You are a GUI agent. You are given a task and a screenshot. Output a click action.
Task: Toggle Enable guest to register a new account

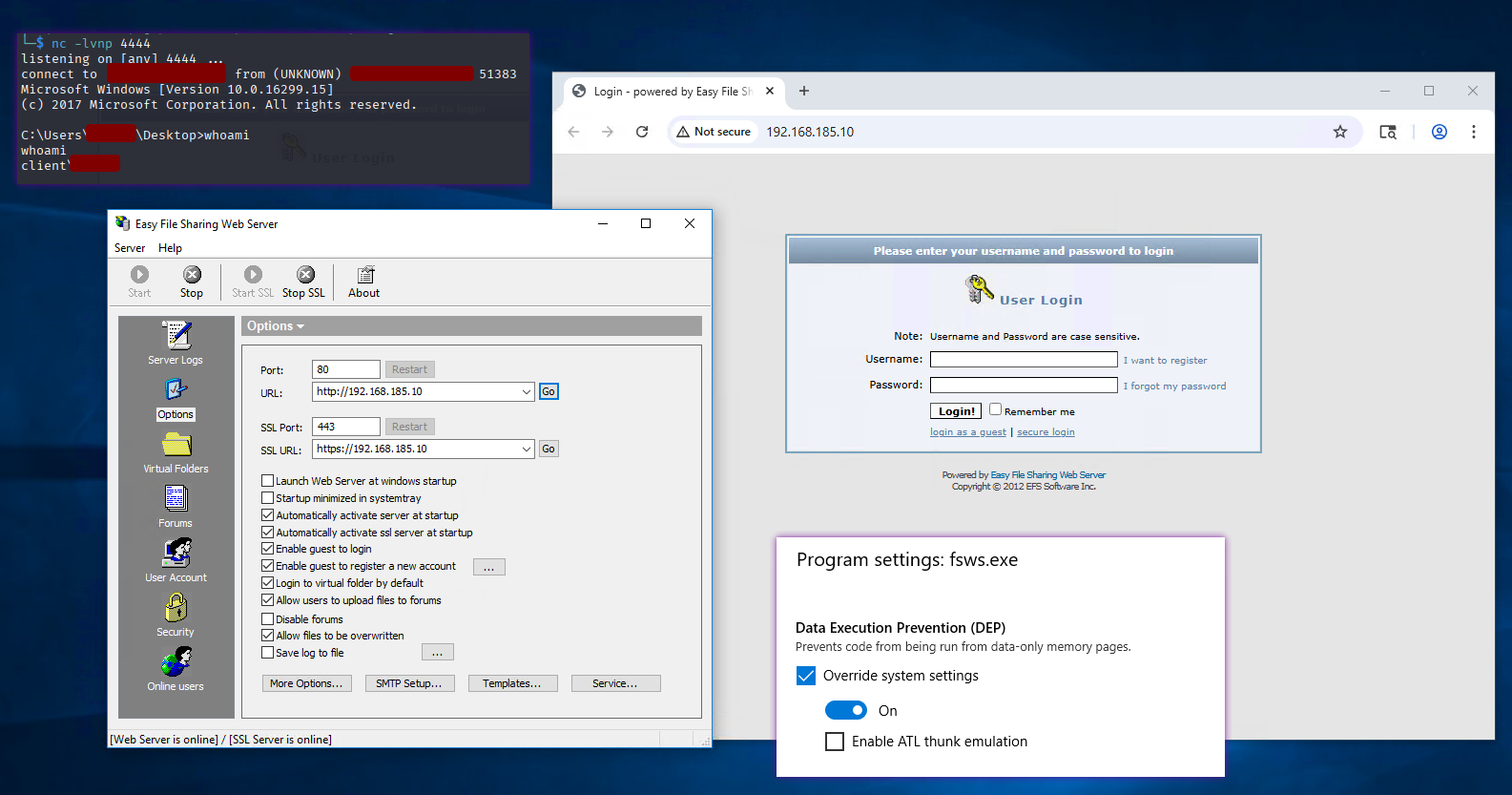click(x=268, y=566)
